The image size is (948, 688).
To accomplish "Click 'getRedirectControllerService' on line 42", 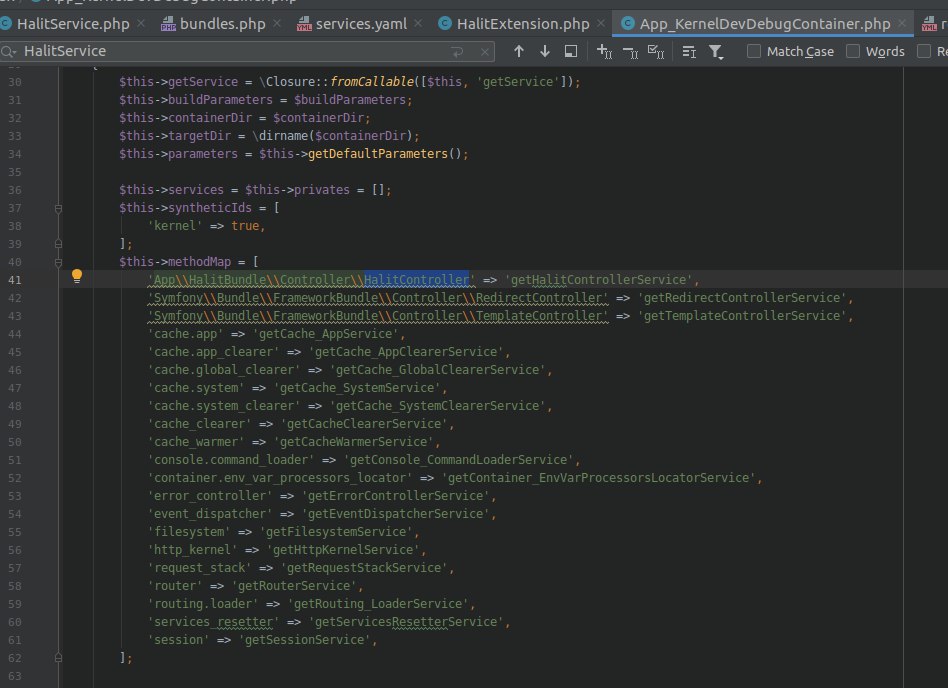I will point(742,298).
